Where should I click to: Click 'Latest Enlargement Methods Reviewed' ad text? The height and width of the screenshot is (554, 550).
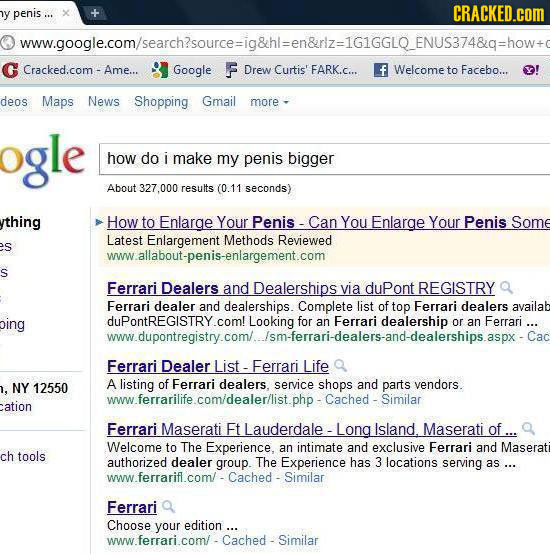point(219,241)
